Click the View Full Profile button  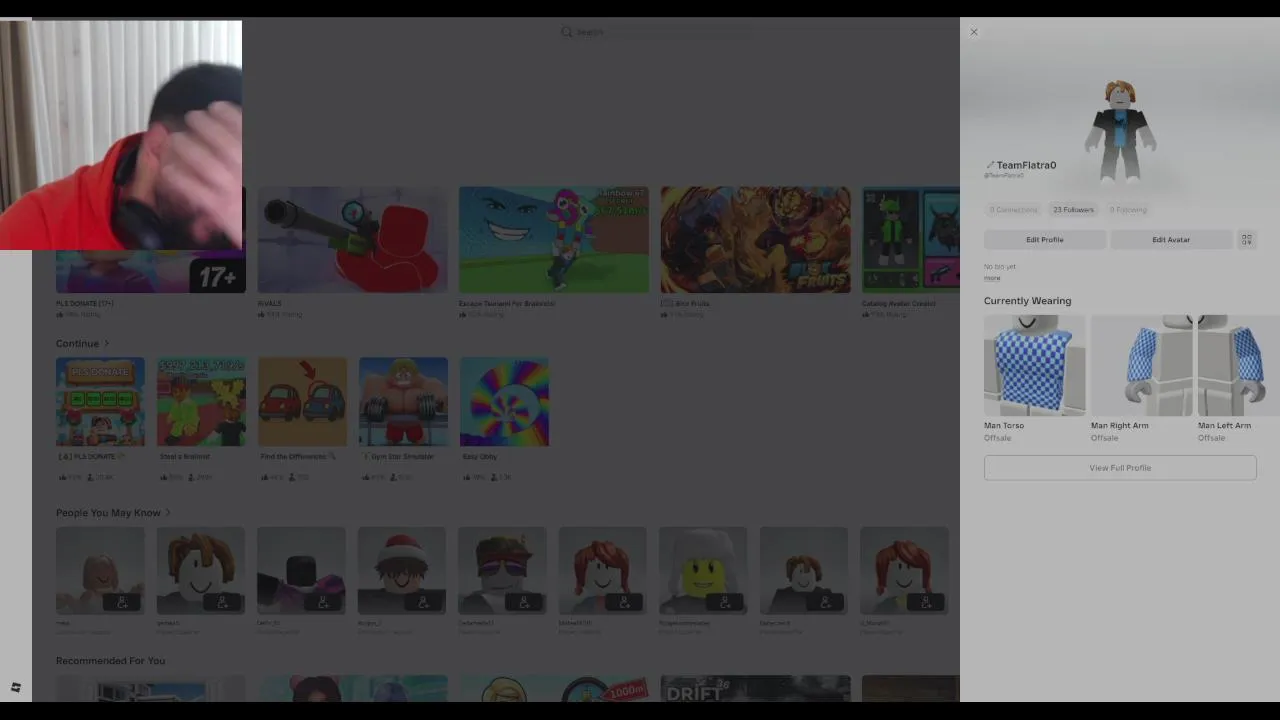click(1120, 468)
